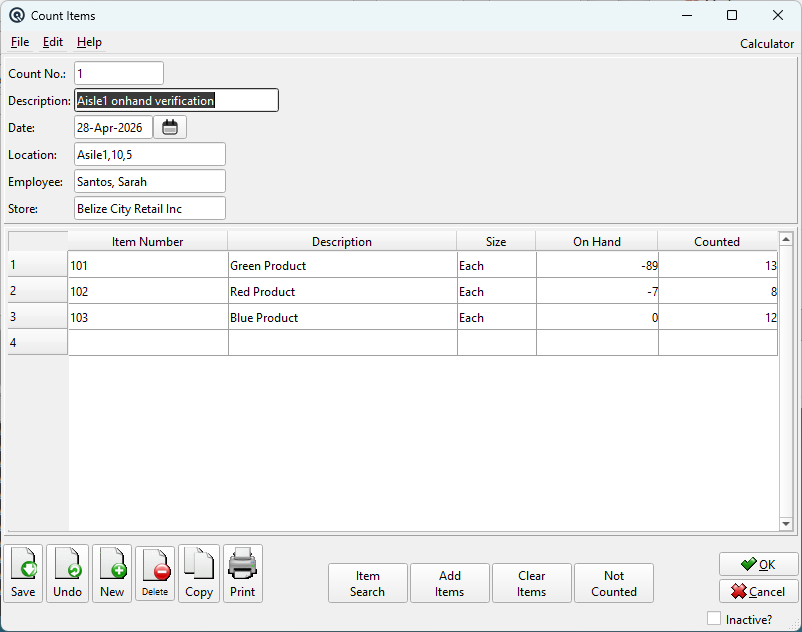Click the Counted column header
This screenshot has width=802, height=632.
click(x=717, y=241)
